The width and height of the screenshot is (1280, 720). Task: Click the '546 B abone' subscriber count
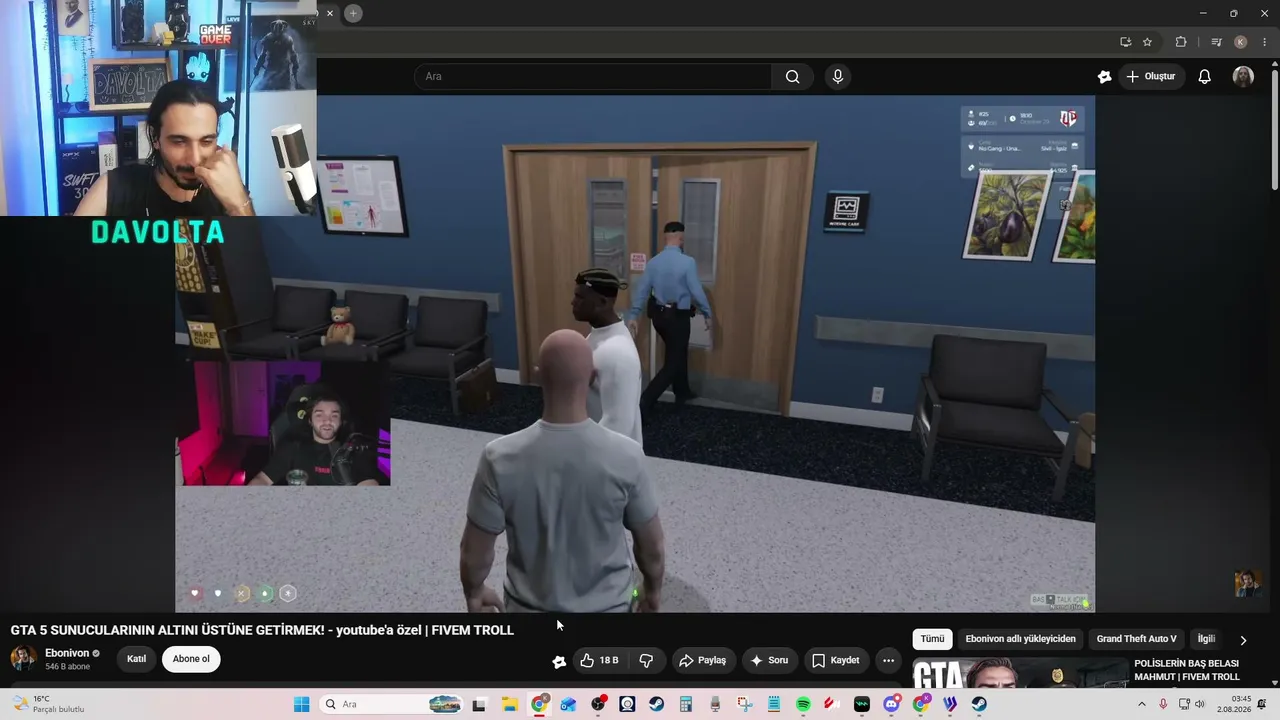point(67,667)
